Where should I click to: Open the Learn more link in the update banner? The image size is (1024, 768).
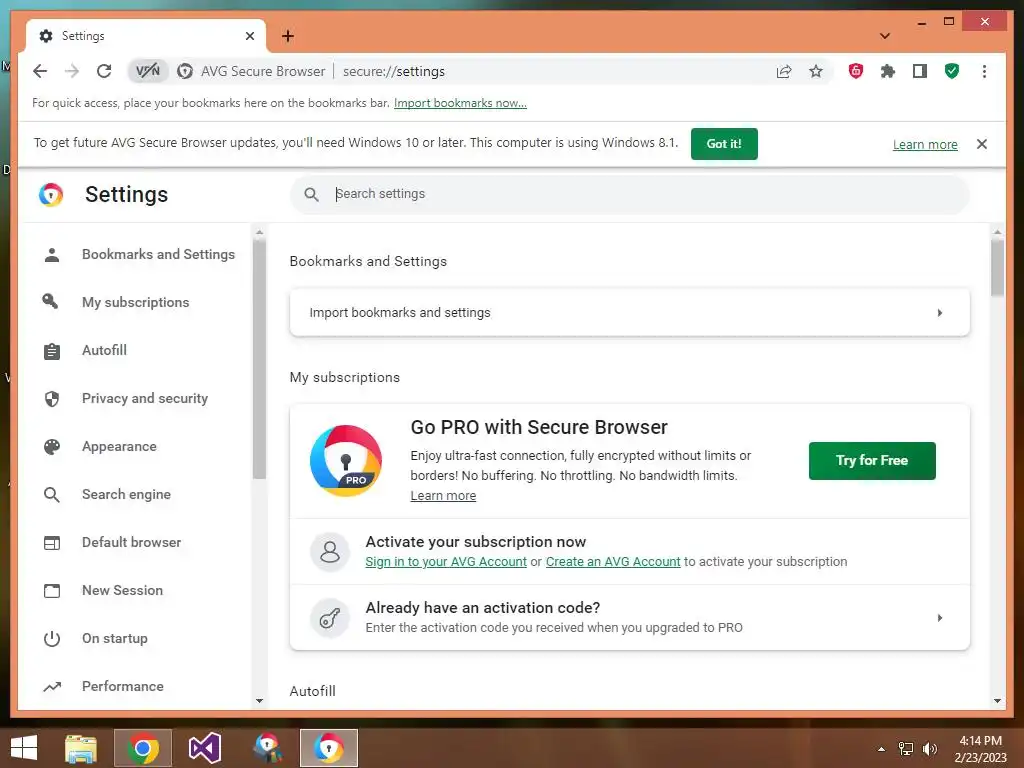tap(925, 144)
